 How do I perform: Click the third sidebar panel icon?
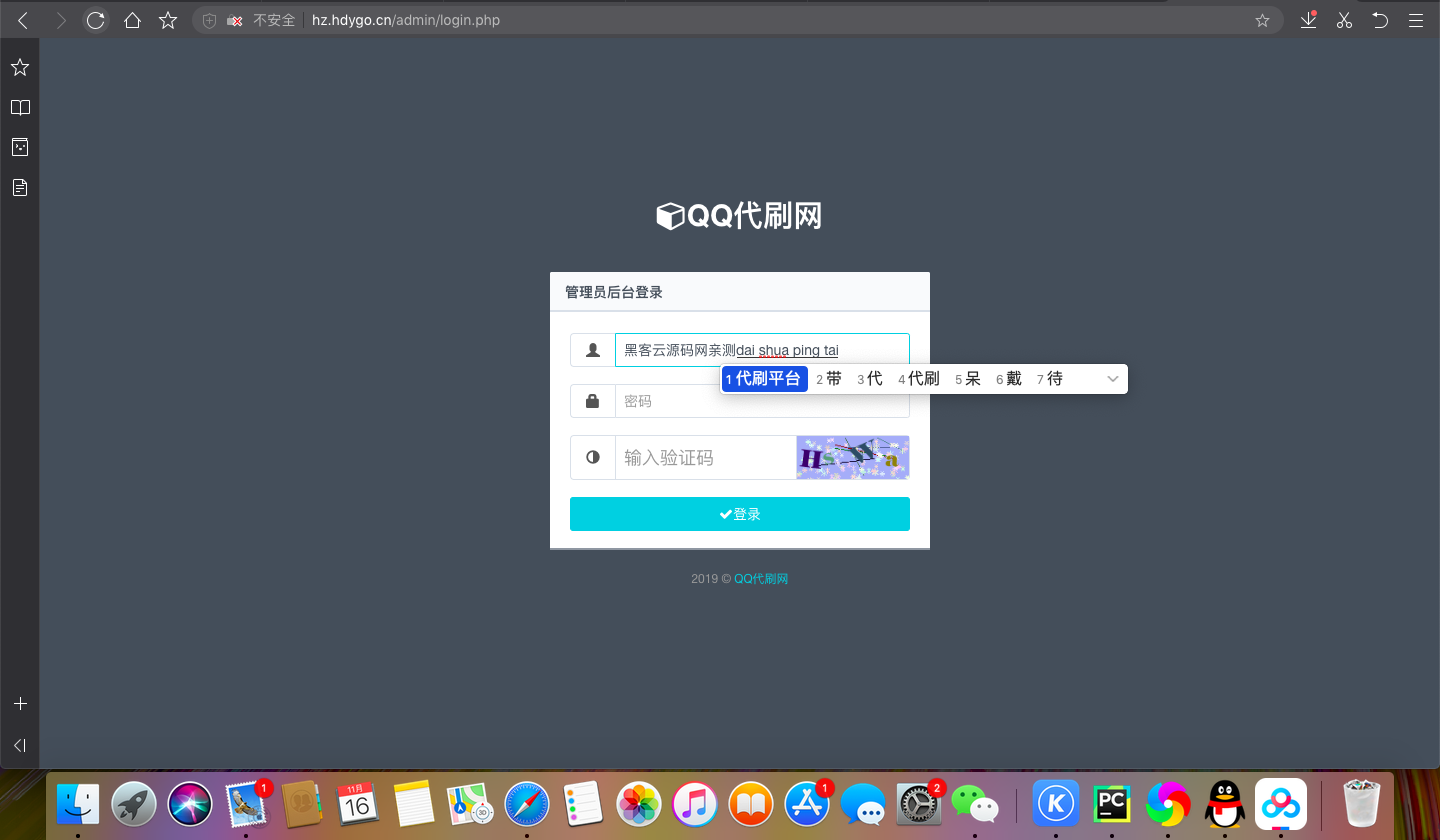(x=19, y=147)
